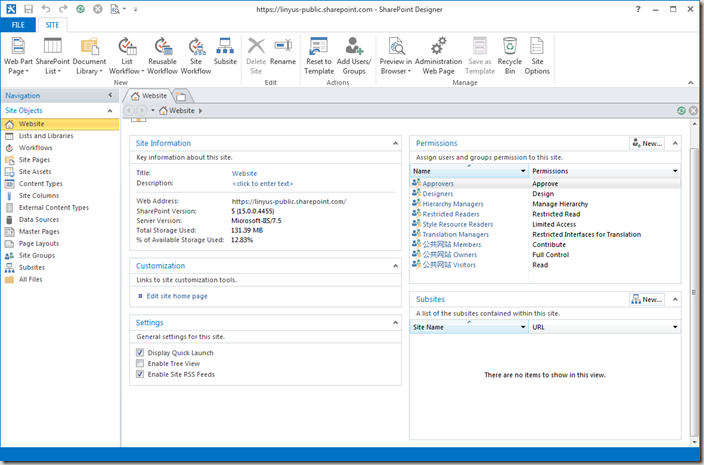Click the Web Part Page ribbon icon
Image resolution: width=704 pixels, height=465 pixels.
click(x=18, y=56)
